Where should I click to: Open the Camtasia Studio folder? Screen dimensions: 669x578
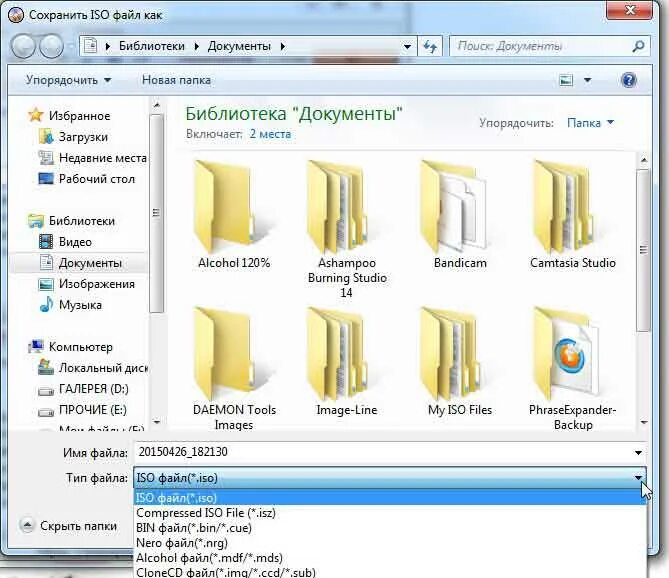pos(573,215)
